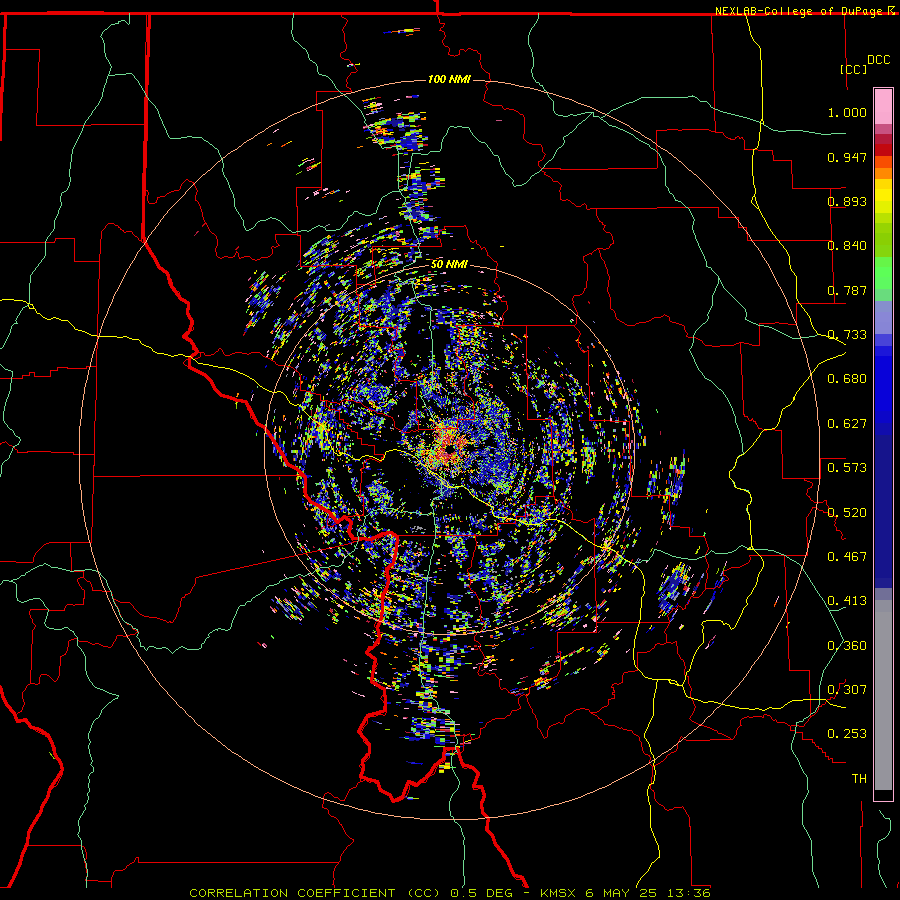Image resolution: width=900 pixels, height=900 pixels.
Task: Click the 0.360 scale value
Action: coord(847,646)
